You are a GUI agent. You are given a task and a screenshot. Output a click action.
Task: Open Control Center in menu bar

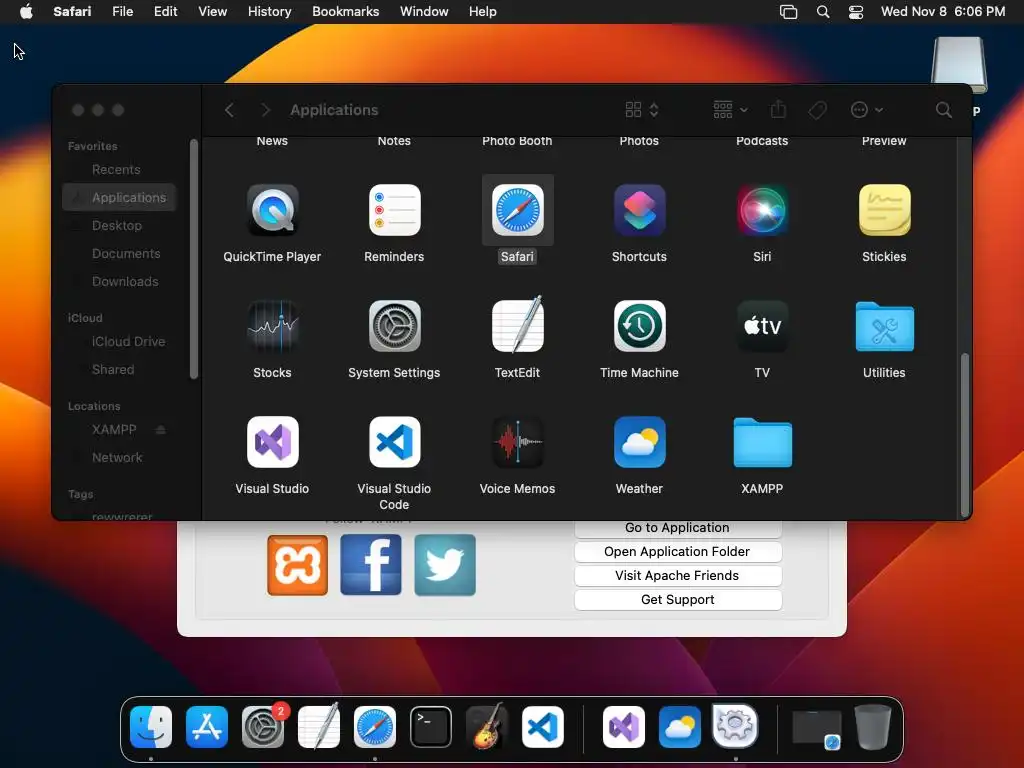coord(856,11)
